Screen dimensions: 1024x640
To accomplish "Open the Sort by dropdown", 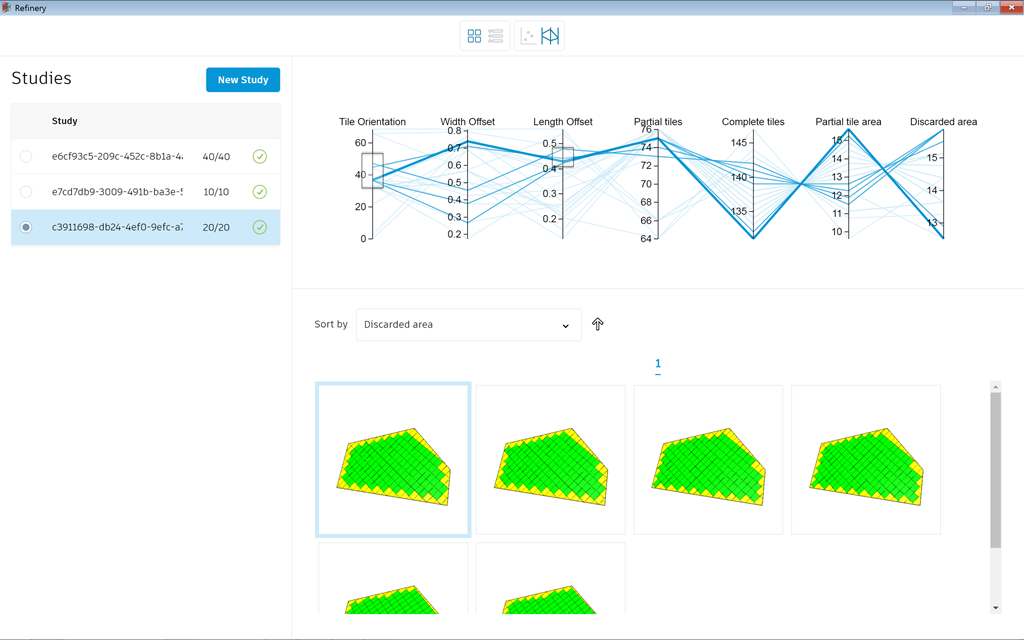I will coord(468,325).
